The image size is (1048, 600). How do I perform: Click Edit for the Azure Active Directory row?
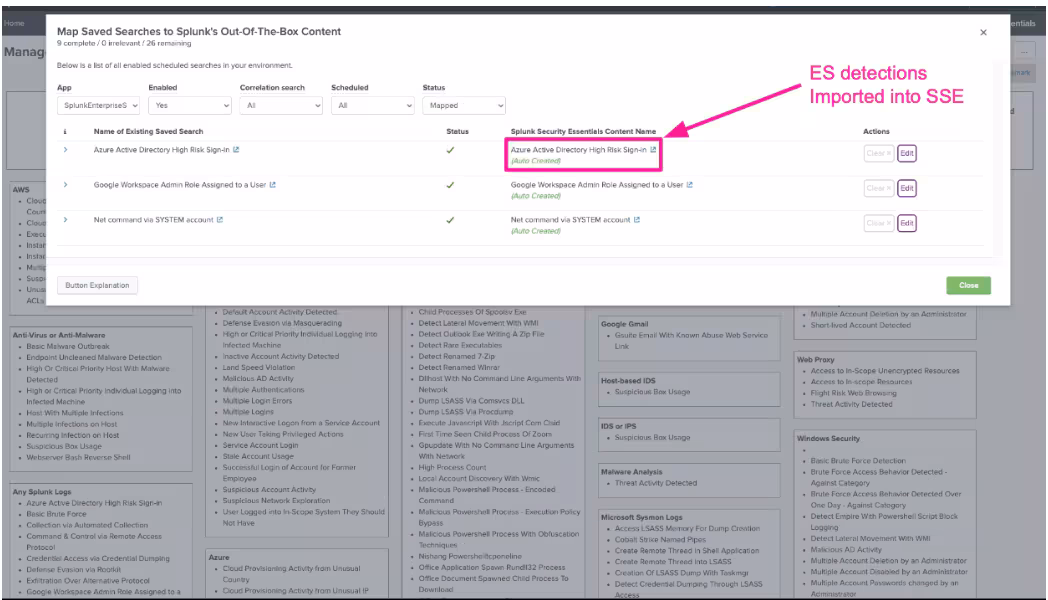[906, 153]
